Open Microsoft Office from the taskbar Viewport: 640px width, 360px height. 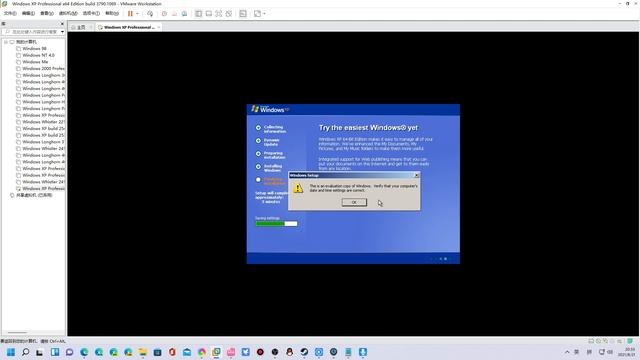click(172, 352)
